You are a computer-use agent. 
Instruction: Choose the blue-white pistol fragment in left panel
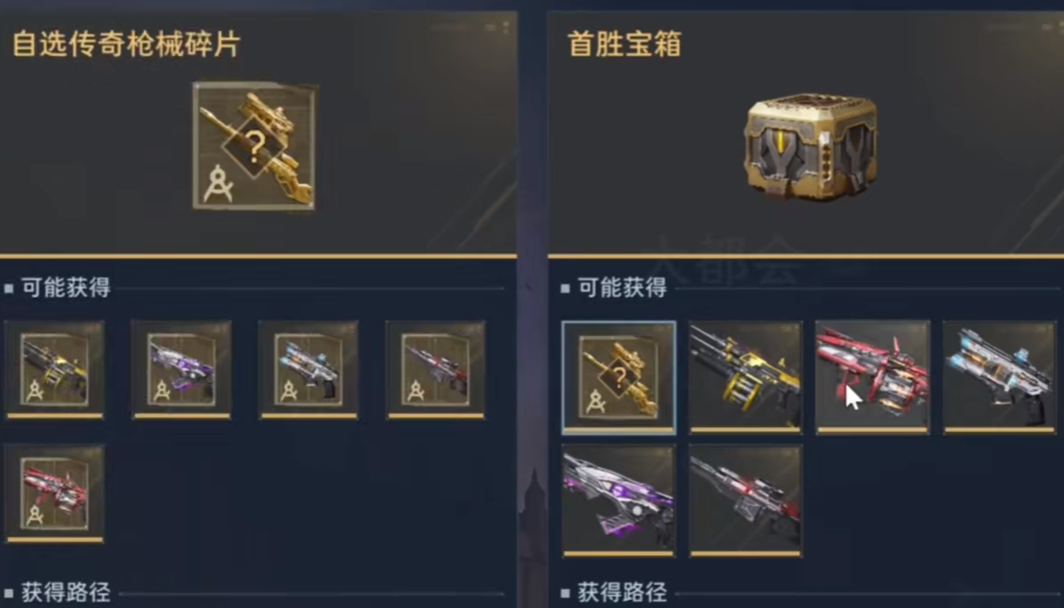tap(309, 370)
